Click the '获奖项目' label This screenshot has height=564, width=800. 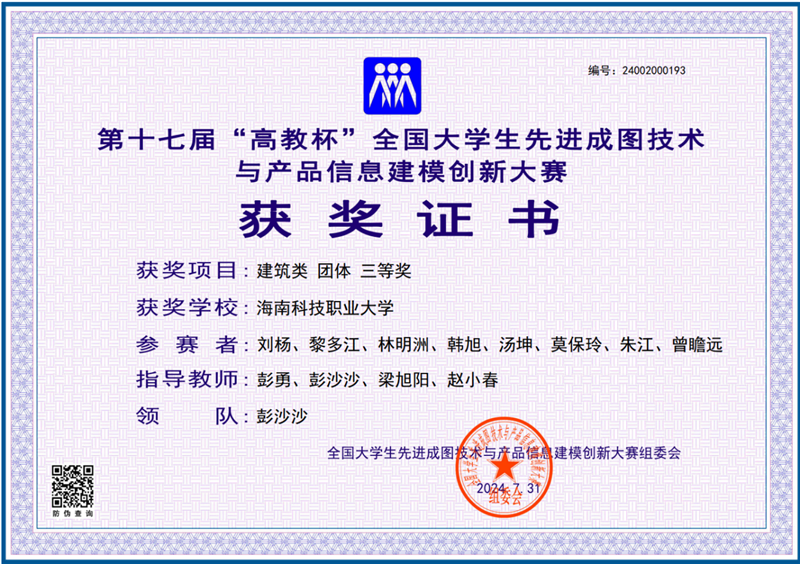(x=186, y=271)
